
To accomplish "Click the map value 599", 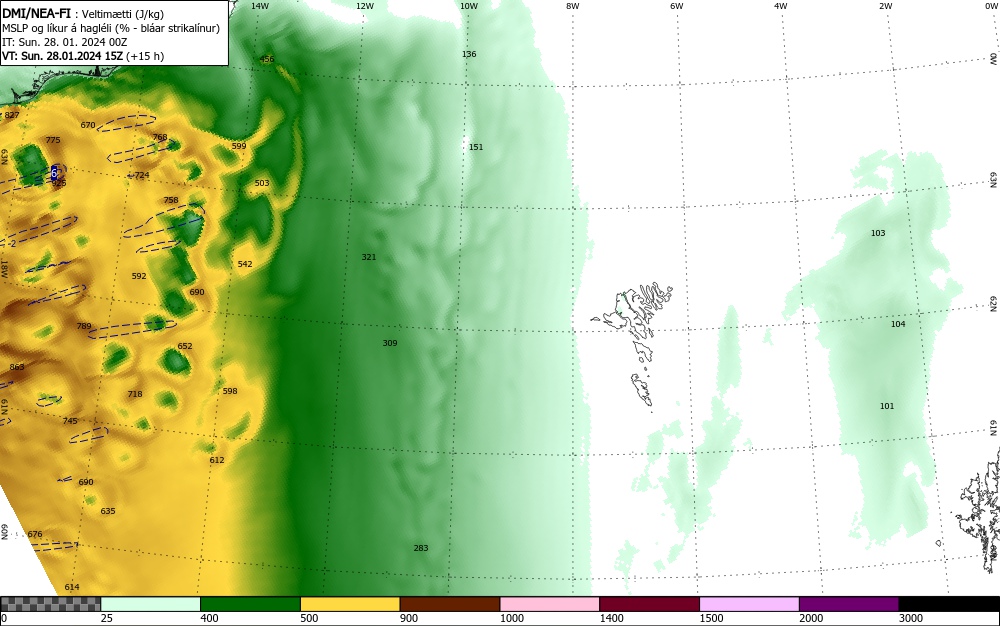I will click(239, 146).
